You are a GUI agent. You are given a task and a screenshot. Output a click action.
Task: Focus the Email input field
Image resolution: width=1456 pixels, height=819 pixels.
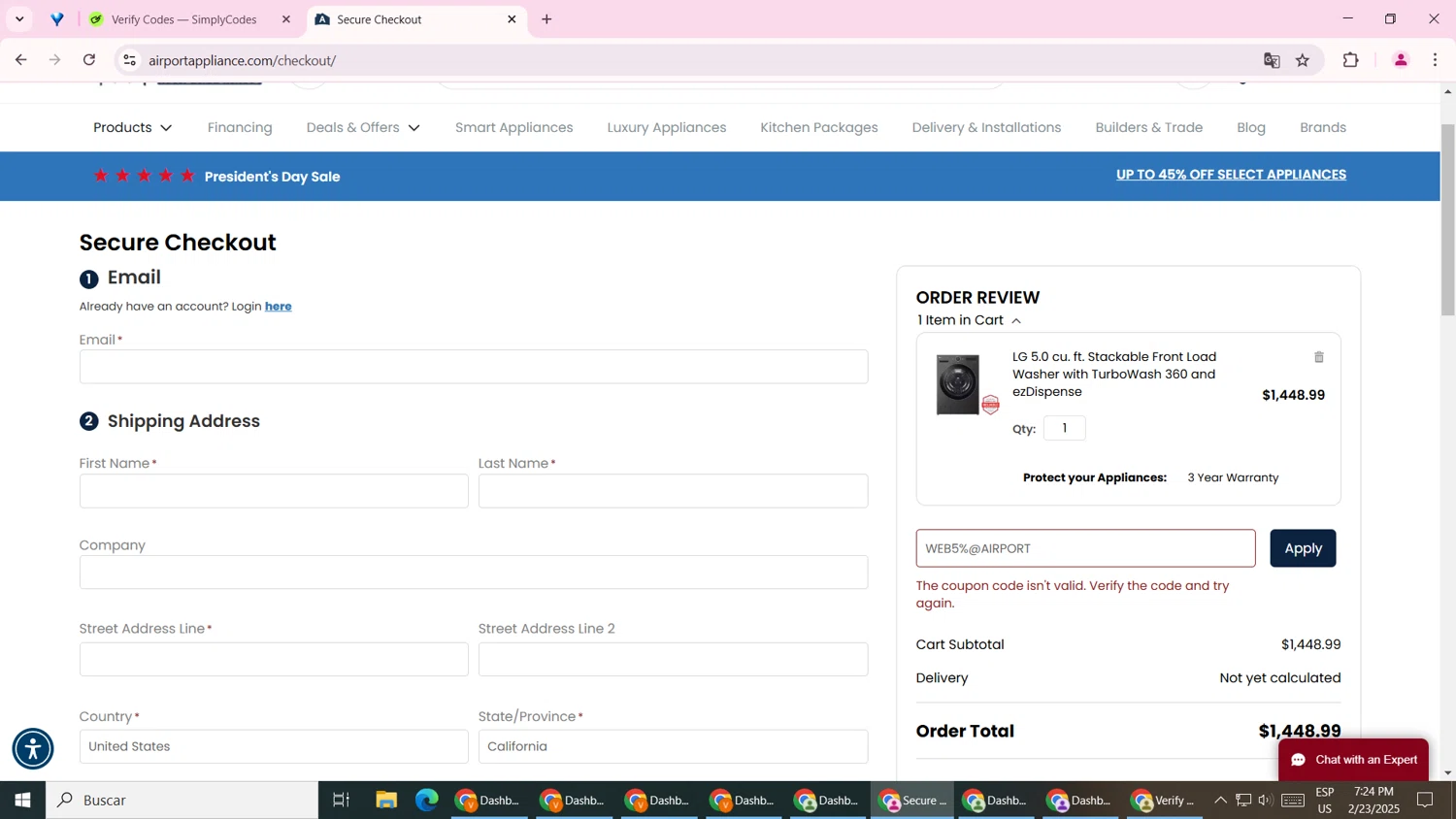pyautogui.click(x=474, y=367)
